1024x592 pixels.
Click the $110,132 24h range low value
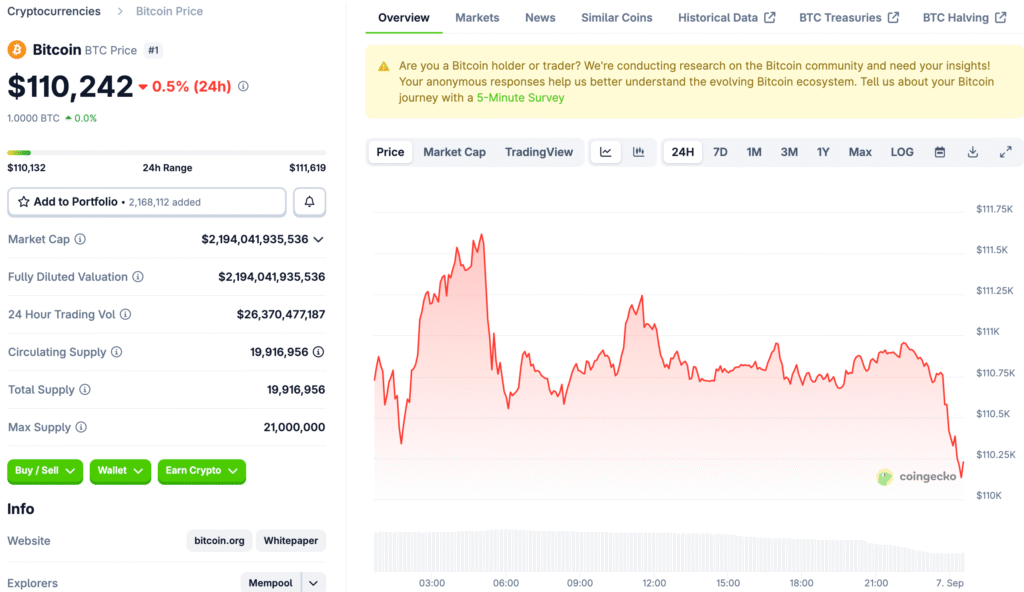[x=26, y=168]
